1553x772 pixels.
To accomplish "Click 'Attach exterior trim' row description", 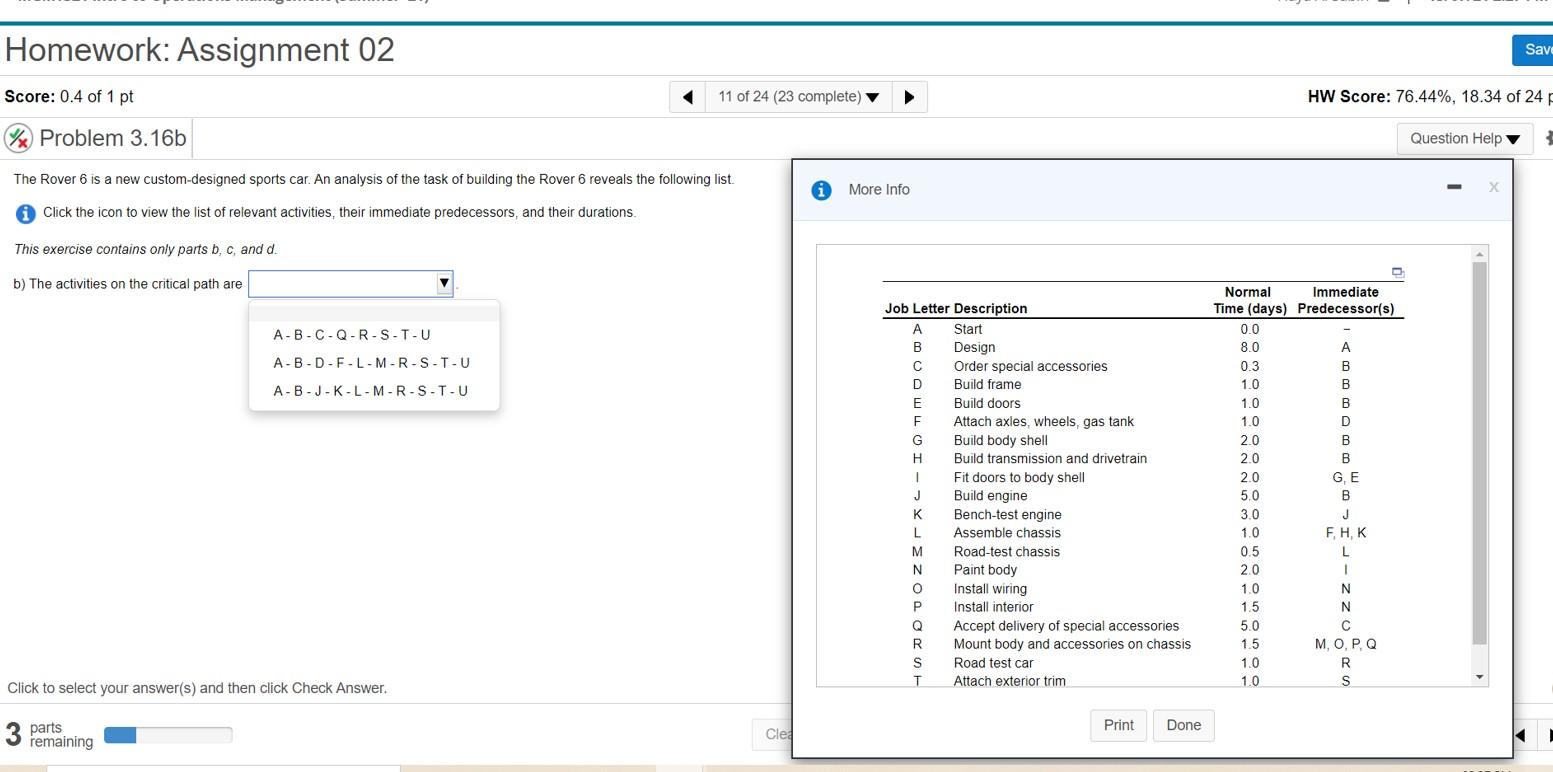I will (x=1009, y=681).
